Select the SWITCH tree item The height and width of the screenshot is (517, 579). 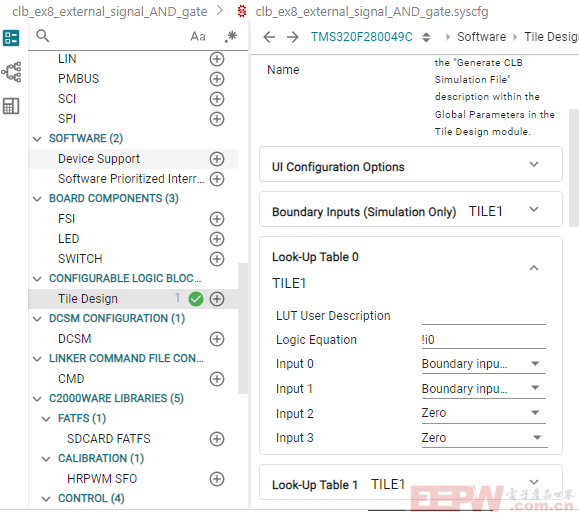tap(80, 259)
